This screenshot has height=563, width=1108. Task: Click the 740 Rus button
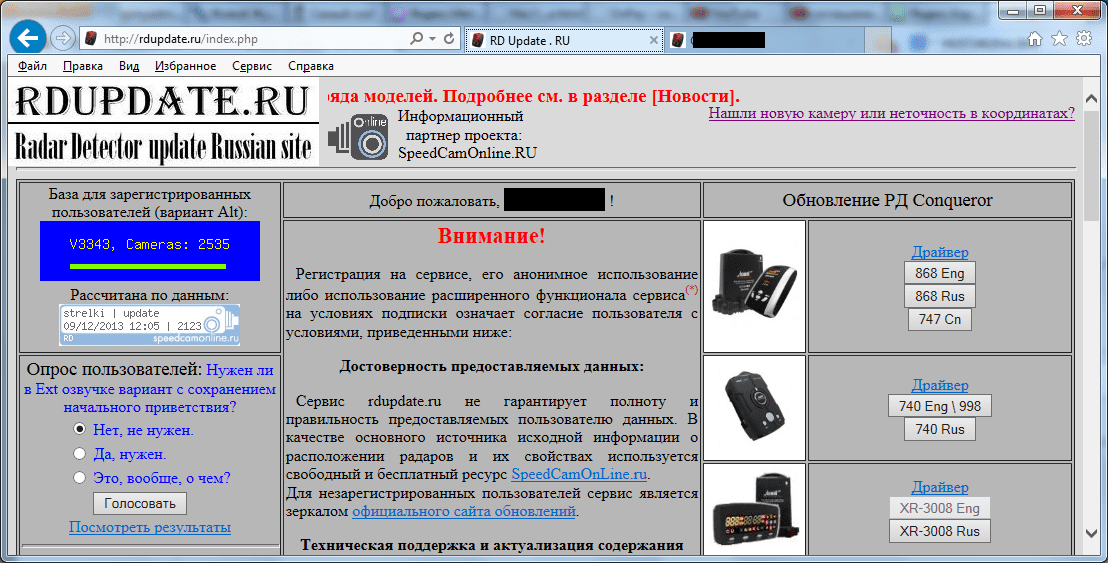[x=940, y=429]
